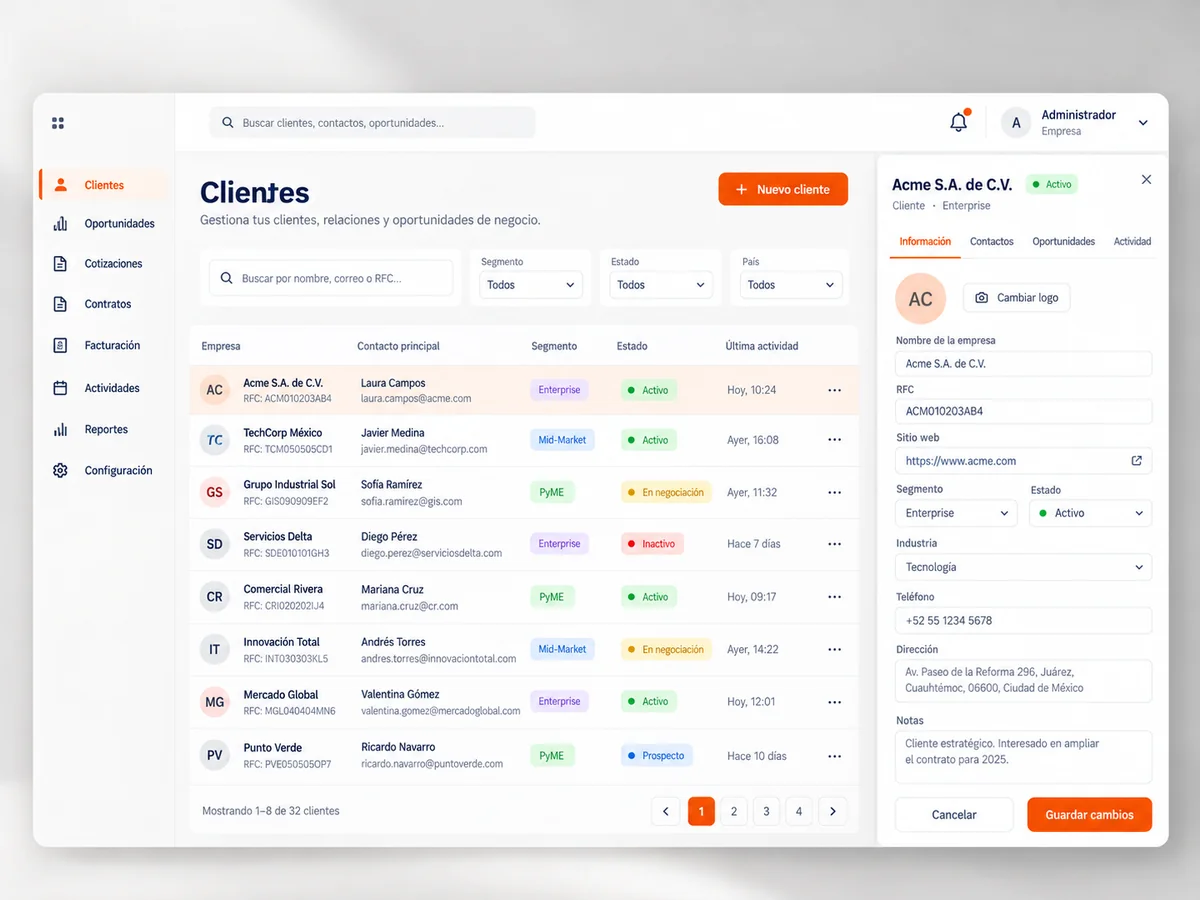Open row actions for Punto Verde
1200x900 pixels.
835,756
